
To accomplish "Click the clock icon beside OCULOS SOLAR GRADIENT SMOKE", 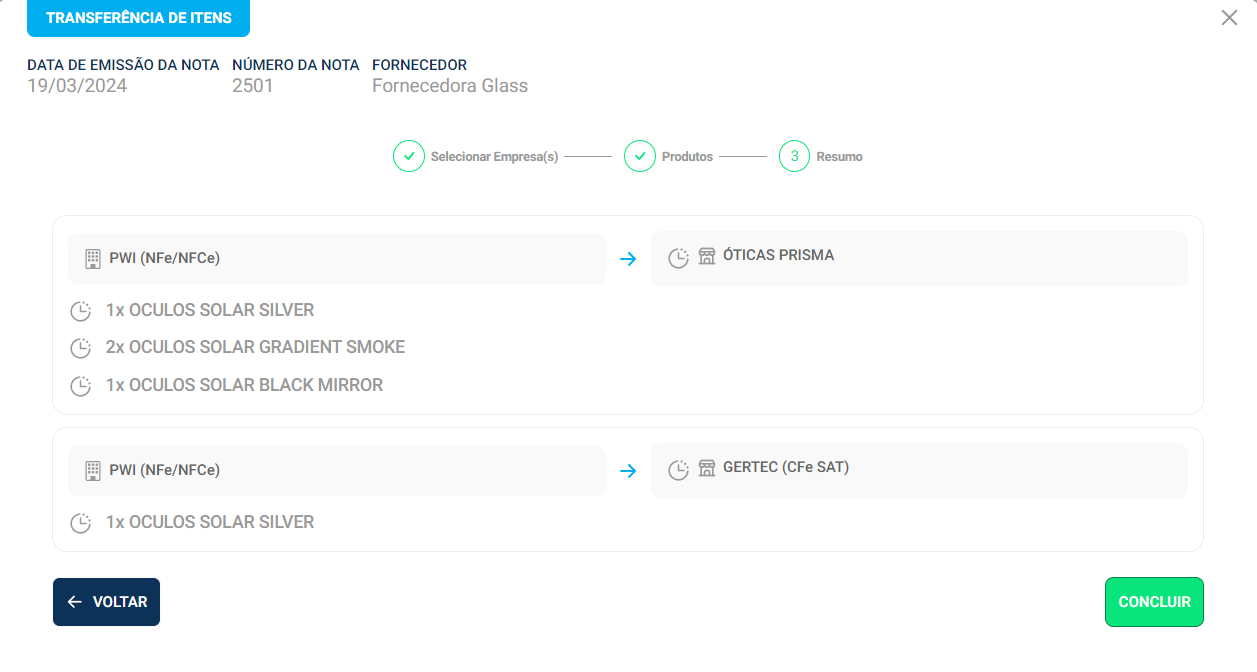I will coord(81,348).
